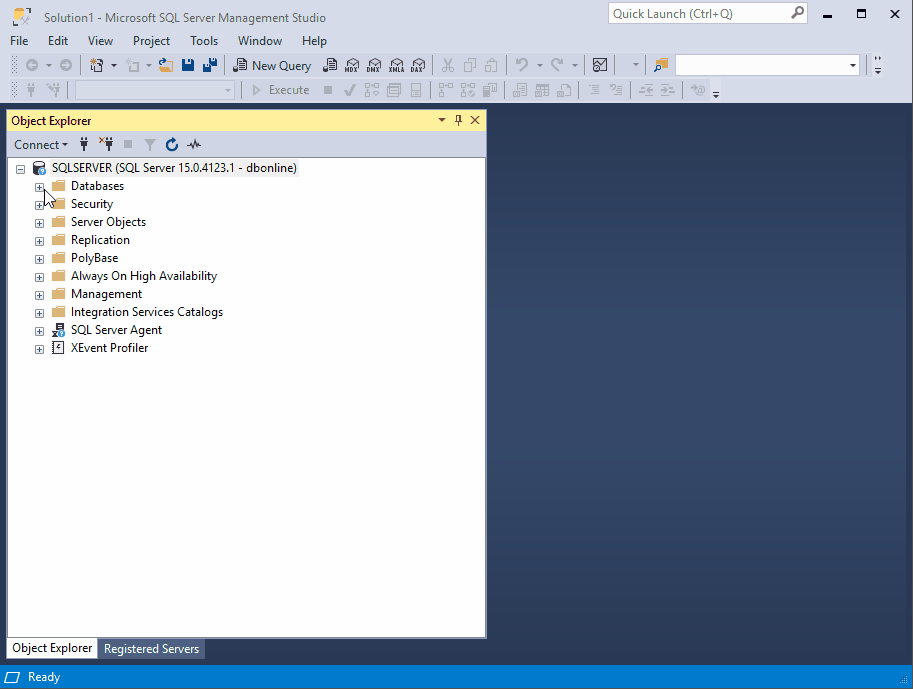
Task: Collapse the SQLSERVER server node
Action: [21, 169]
